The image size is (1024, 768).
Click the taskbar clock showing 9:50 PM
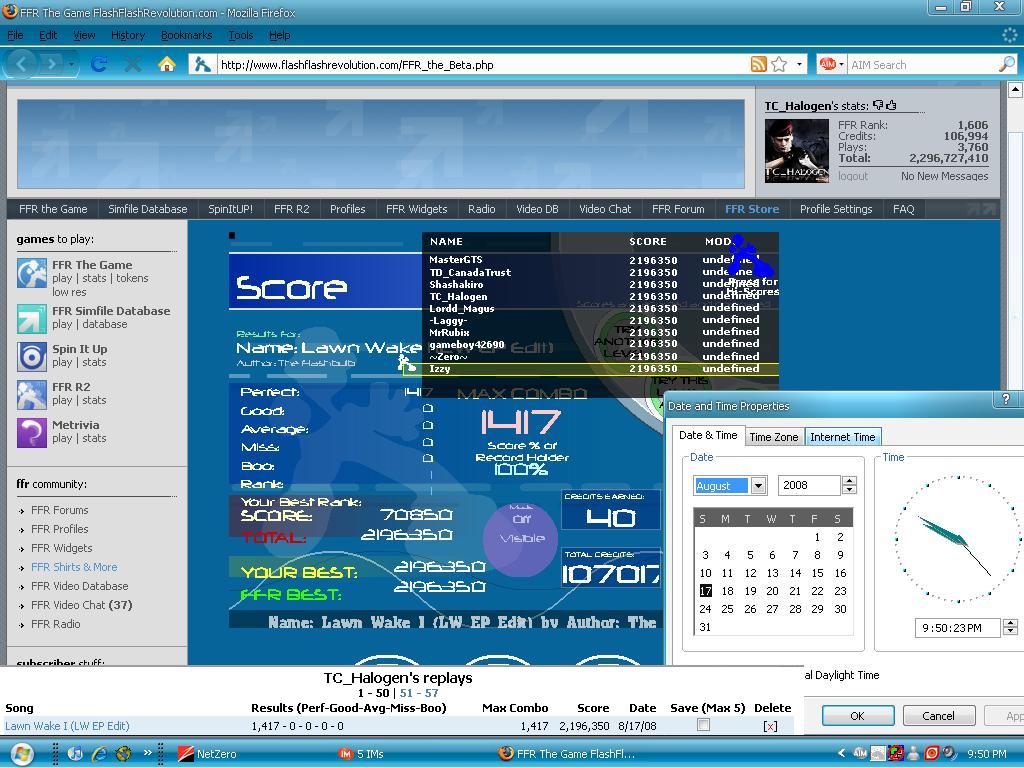(x=986, y=754)
